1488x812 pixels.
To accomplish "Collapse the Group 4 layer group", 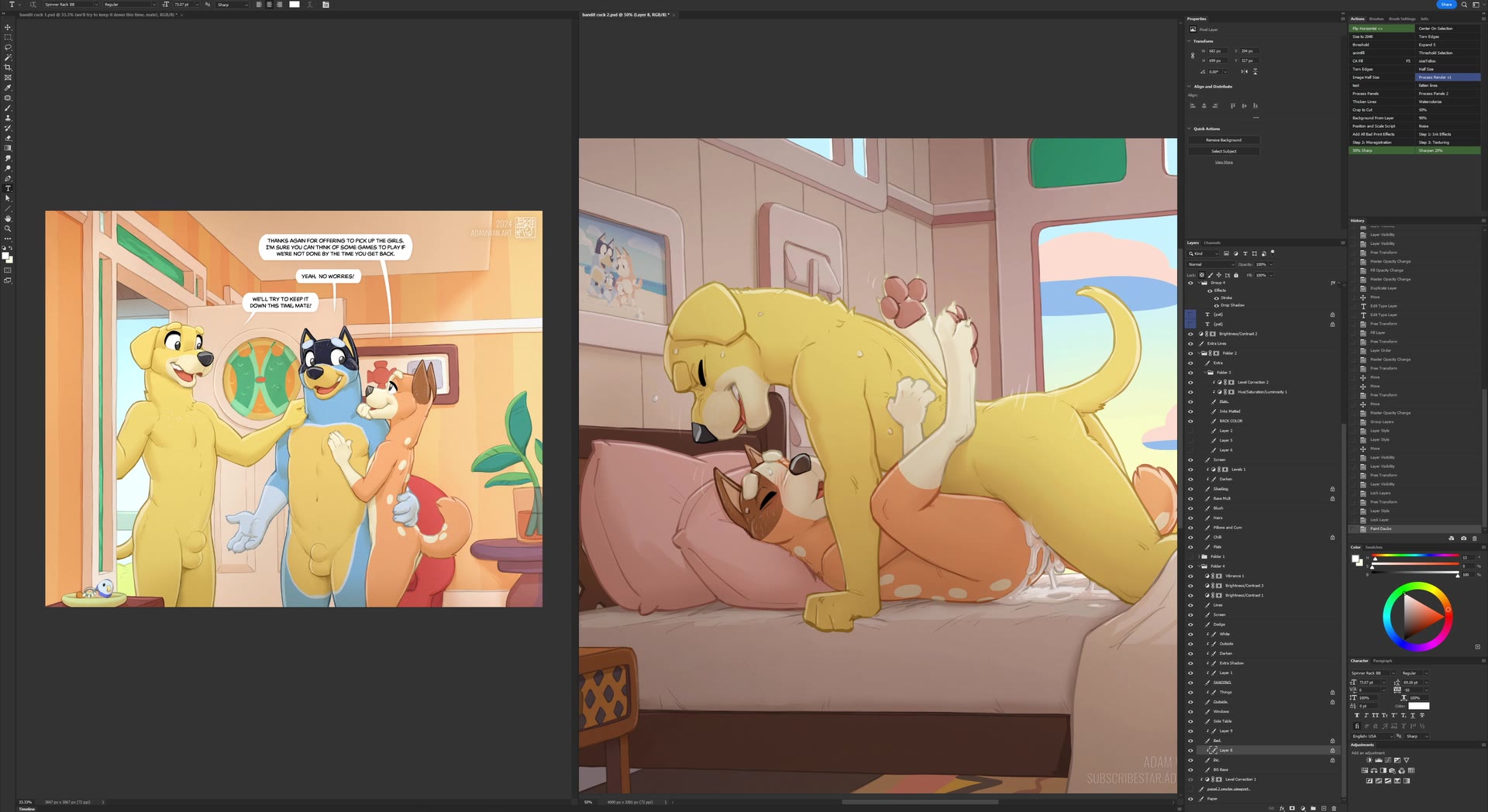I will 1198,283.
